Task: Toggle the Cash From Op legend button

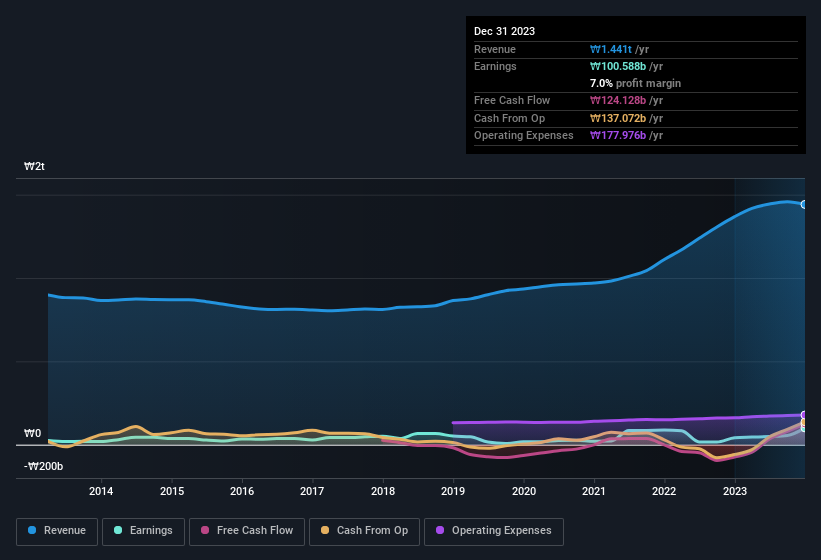Action: 364,531
